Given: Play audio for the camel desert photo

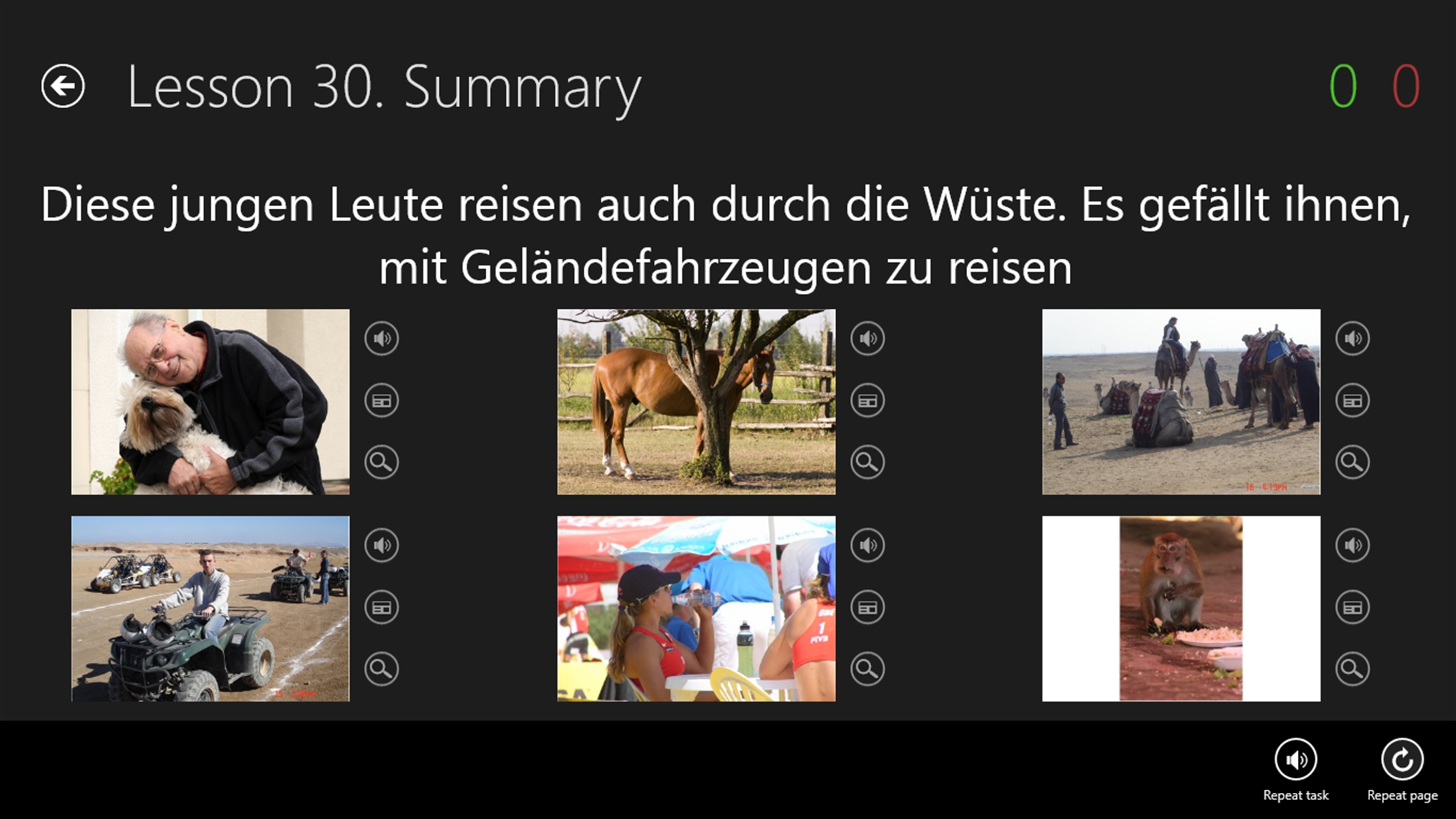Looking at the screenshot, I should [1353, 338].
